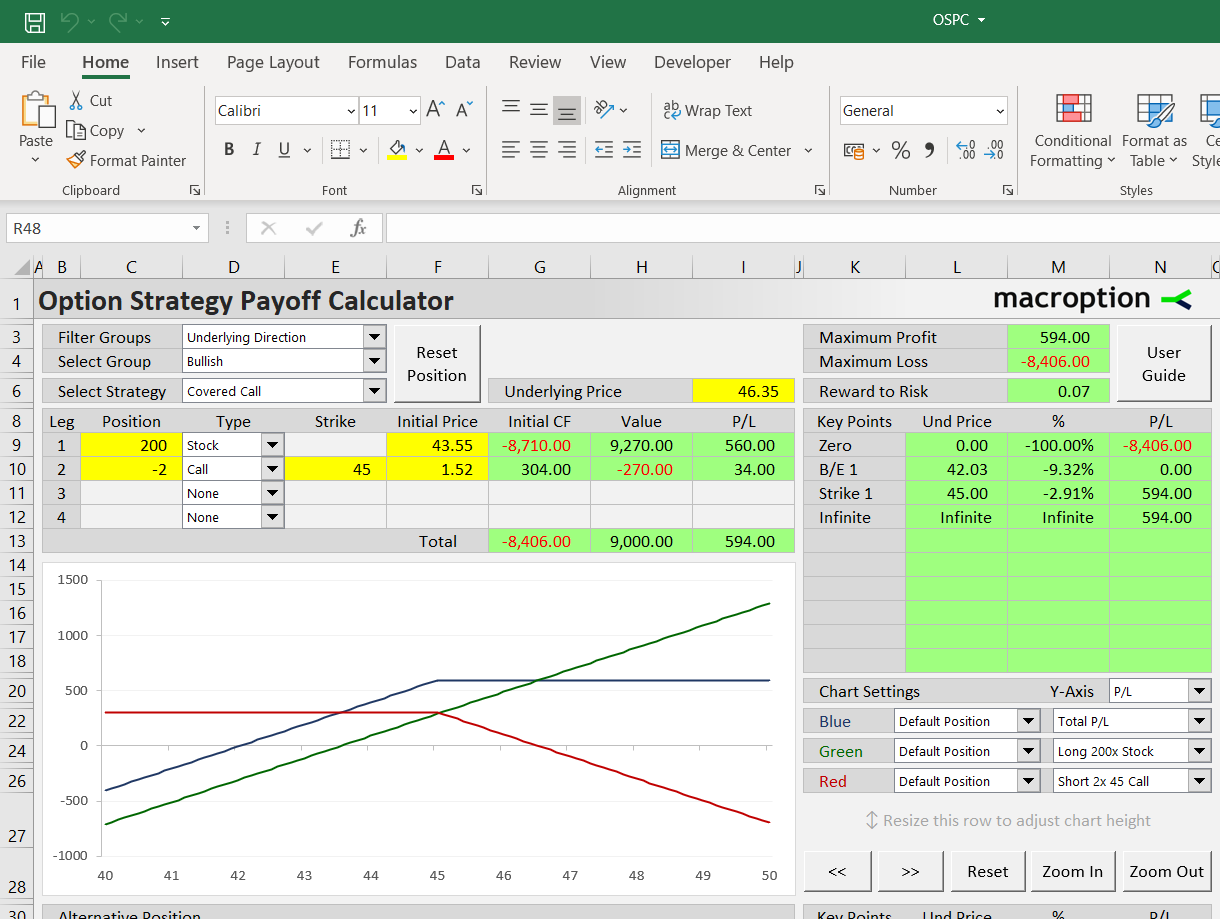The width and height of the screenshot is (1220, 919).
Task: Click the Reset Position button
Action: (437, 364)
